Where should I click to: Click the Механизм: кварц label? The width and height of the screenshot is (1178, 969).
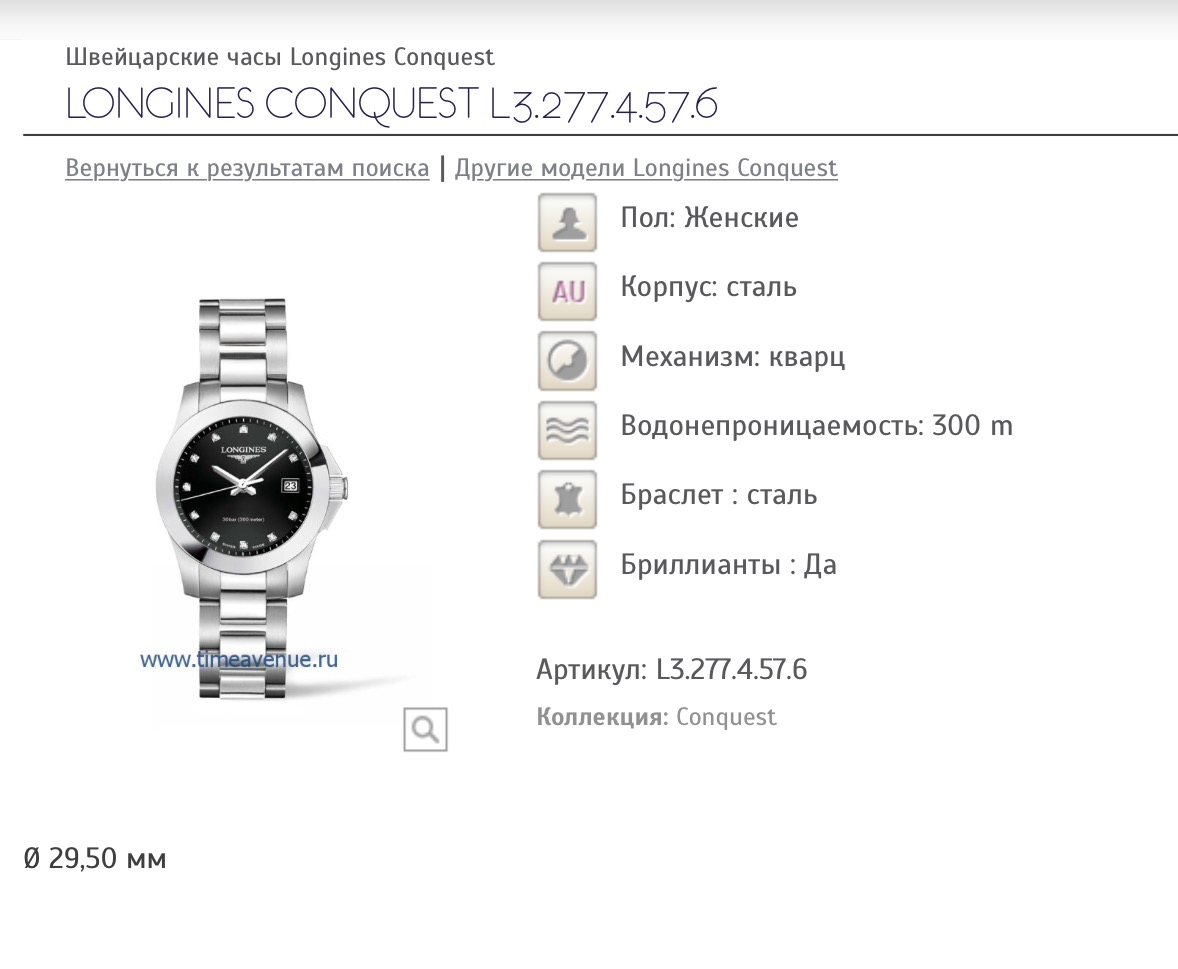732,357
